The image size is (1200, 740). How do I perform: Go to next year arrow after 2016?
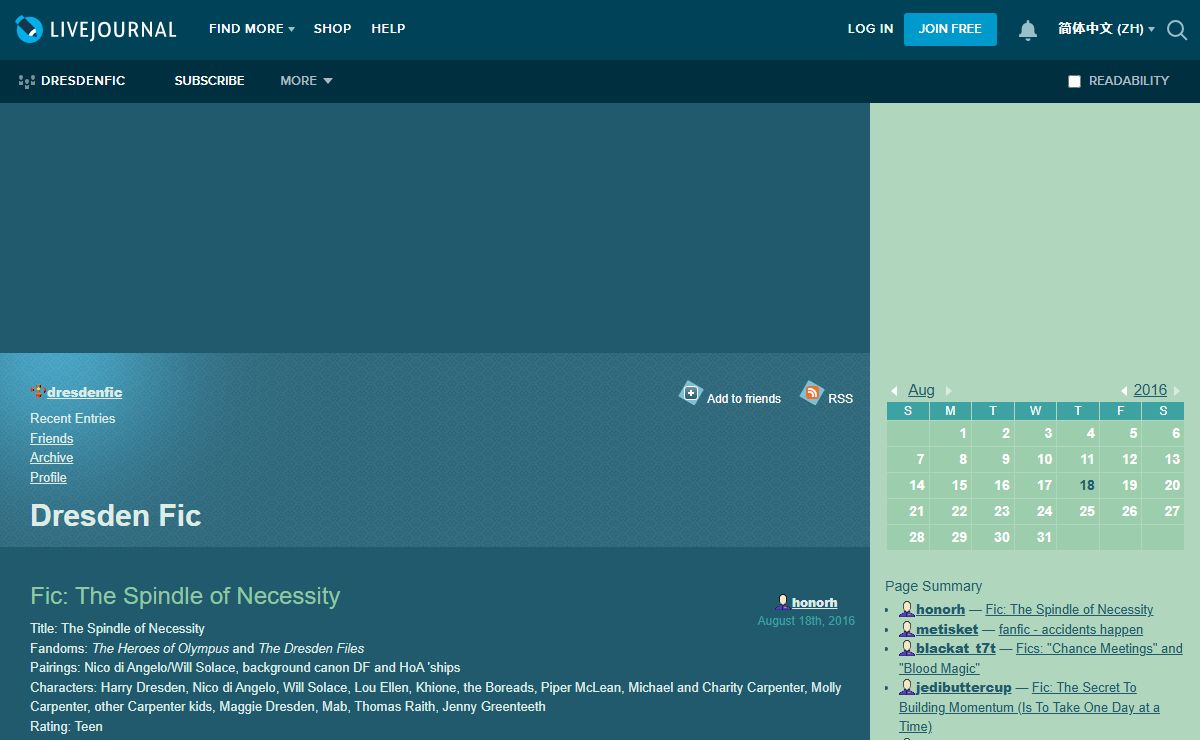tap(1177, 391)
